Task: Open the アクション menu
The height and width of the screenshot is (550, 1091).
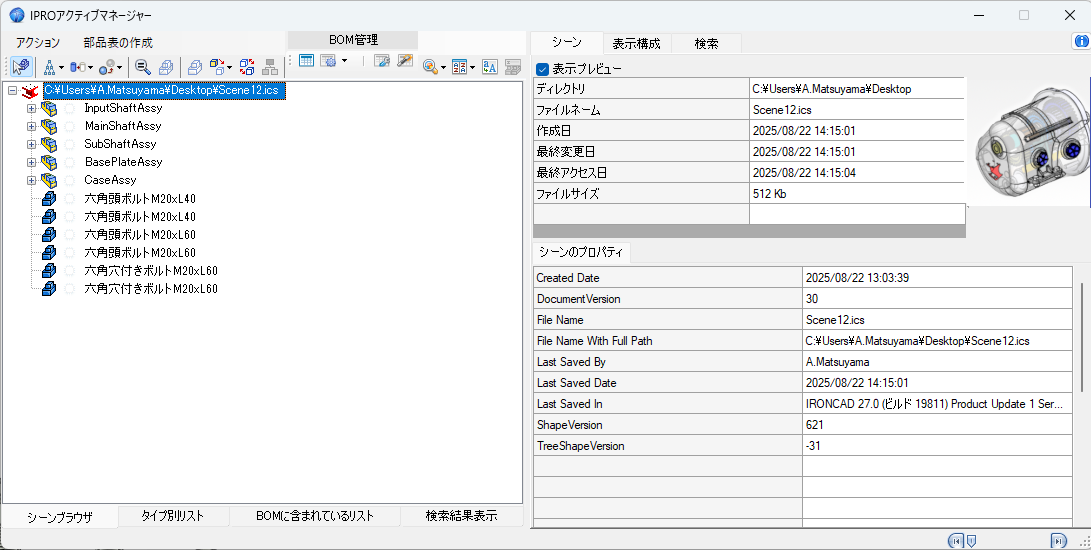Action: coord(38,43)
